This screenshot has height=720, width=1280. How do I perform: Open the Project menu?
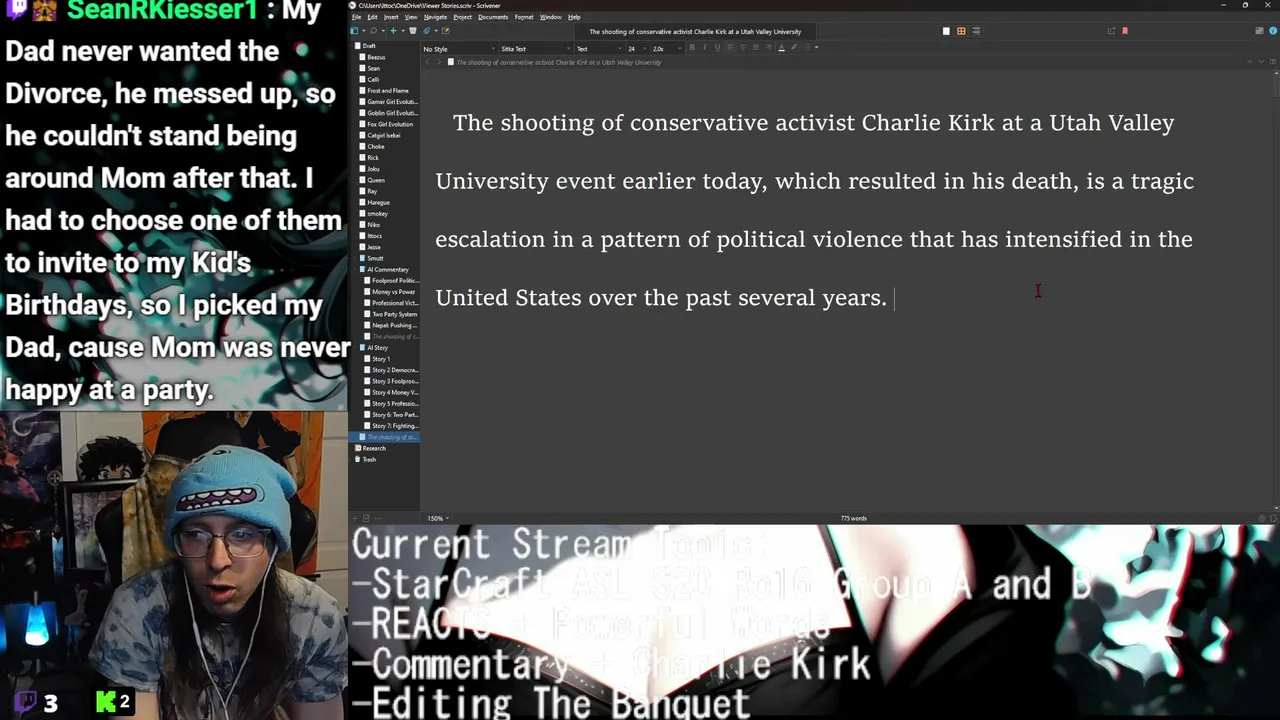(462, 17)
